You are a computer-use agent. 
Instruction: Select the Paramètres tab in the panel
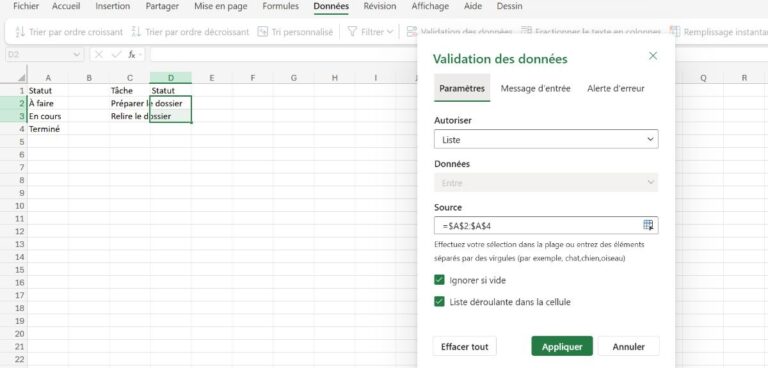click(x=462, y=88)
